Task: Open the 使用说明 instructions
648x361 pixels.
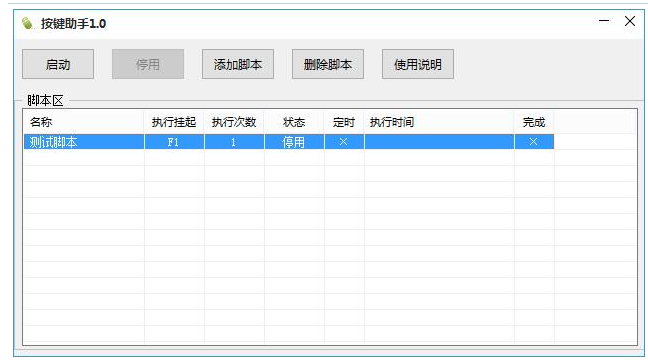Action: coord(418,64)
